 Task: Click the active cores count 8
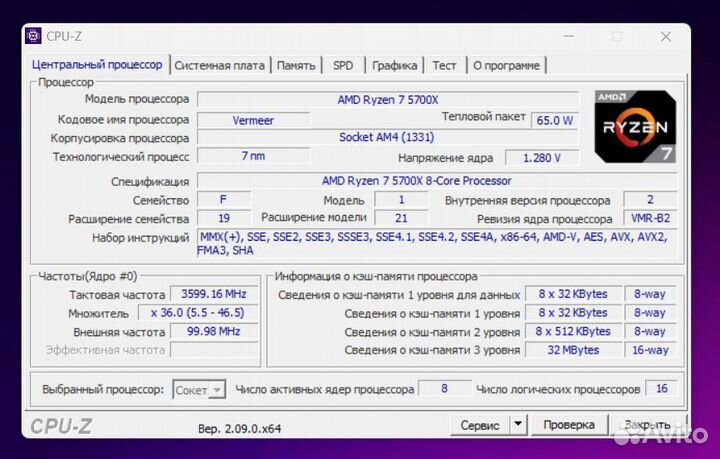click(x=444, y=388)
